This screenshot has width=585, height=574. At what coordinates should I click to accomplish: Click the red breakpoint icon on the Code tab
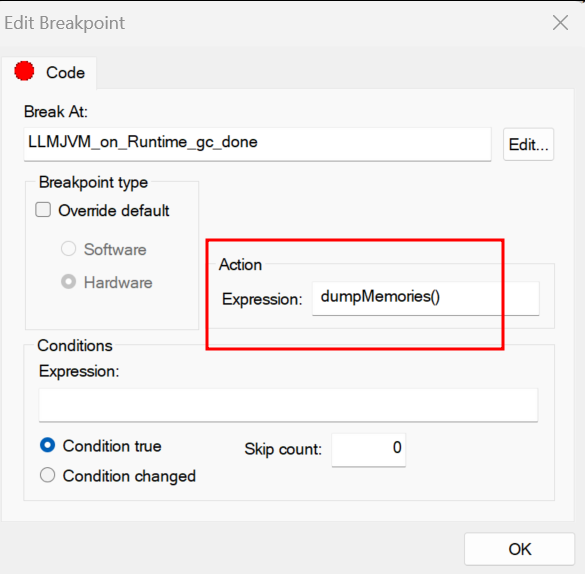[x=24, y=71]
